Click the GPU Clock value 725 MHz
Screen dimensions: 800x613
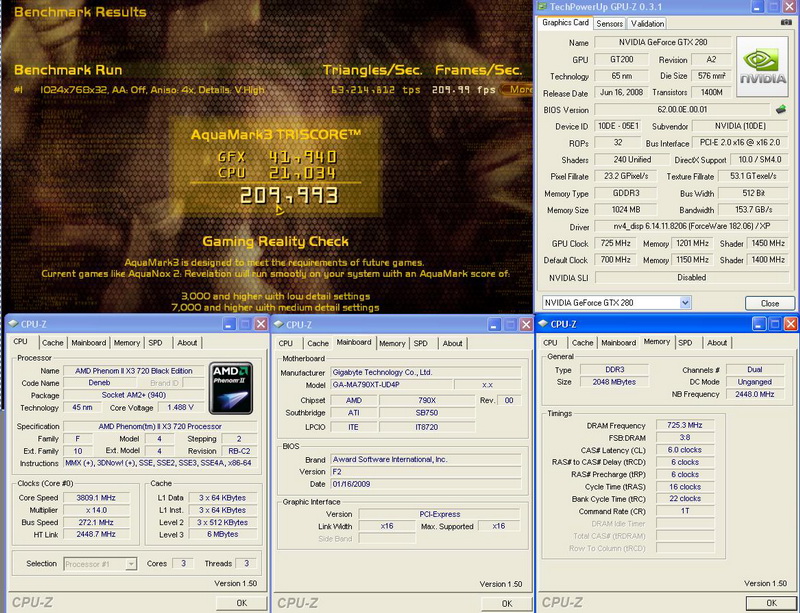pos(615,243)
